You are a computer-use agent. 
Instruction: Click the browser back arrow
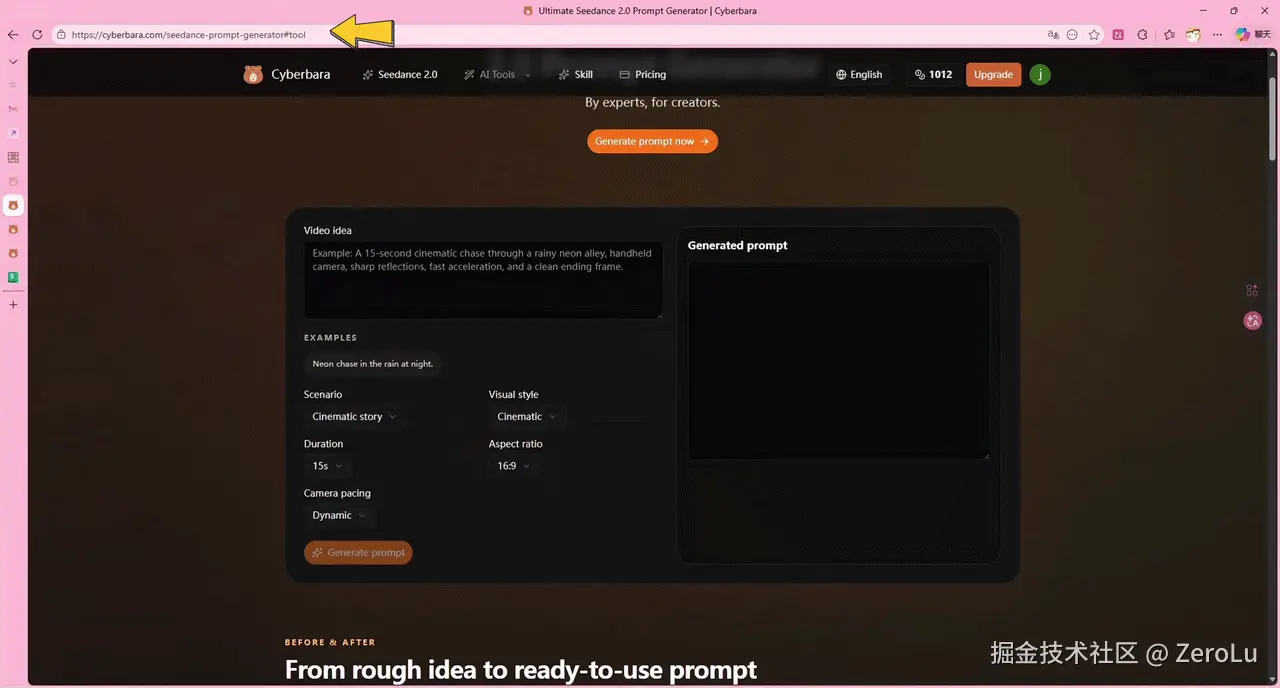13,34
